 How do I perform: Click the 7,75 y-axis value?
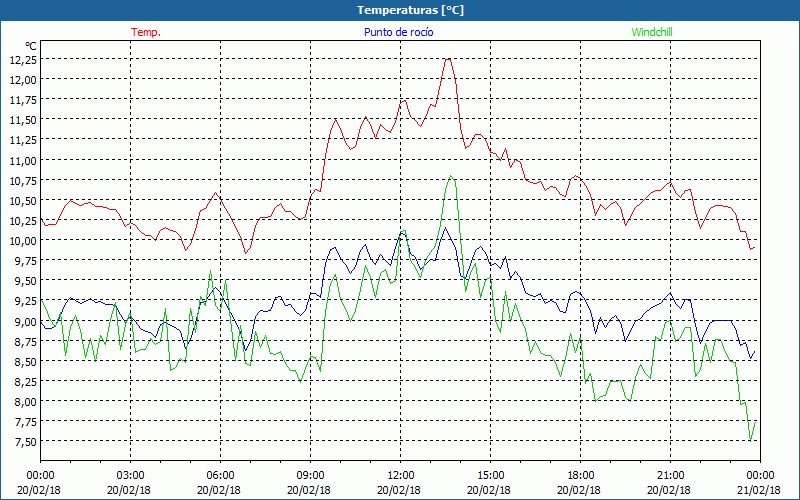point(26,421)
